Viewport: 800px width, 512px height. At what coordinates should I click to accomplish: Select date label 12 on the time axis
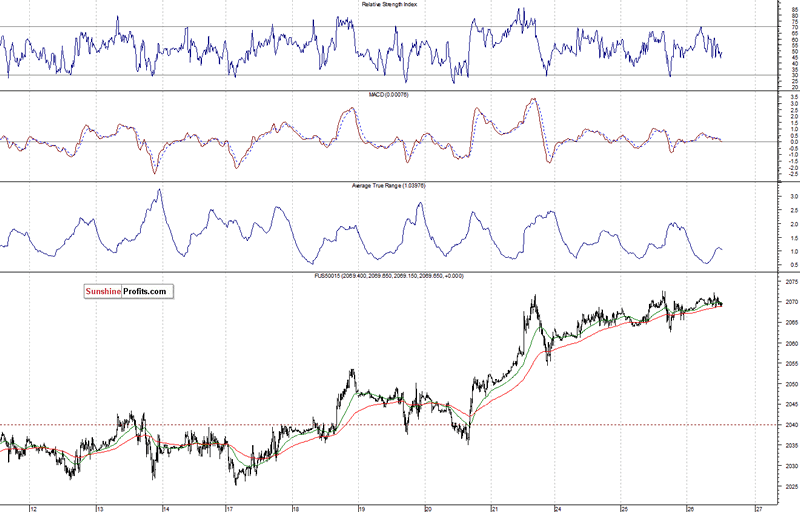34,508
